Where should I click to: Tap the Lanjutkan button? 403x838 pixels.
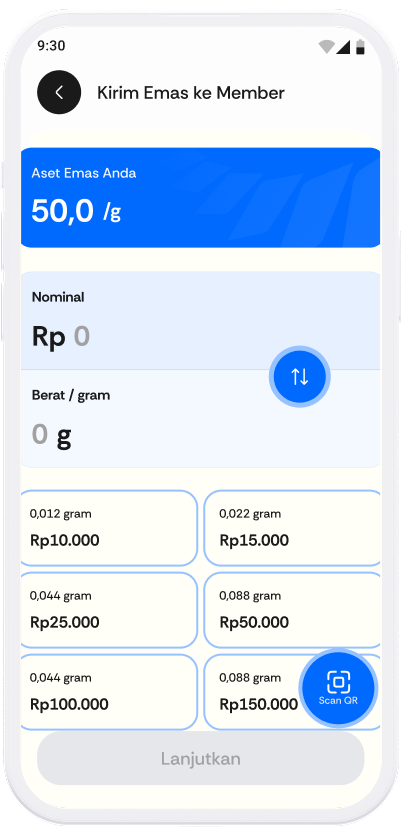point(200,758)
